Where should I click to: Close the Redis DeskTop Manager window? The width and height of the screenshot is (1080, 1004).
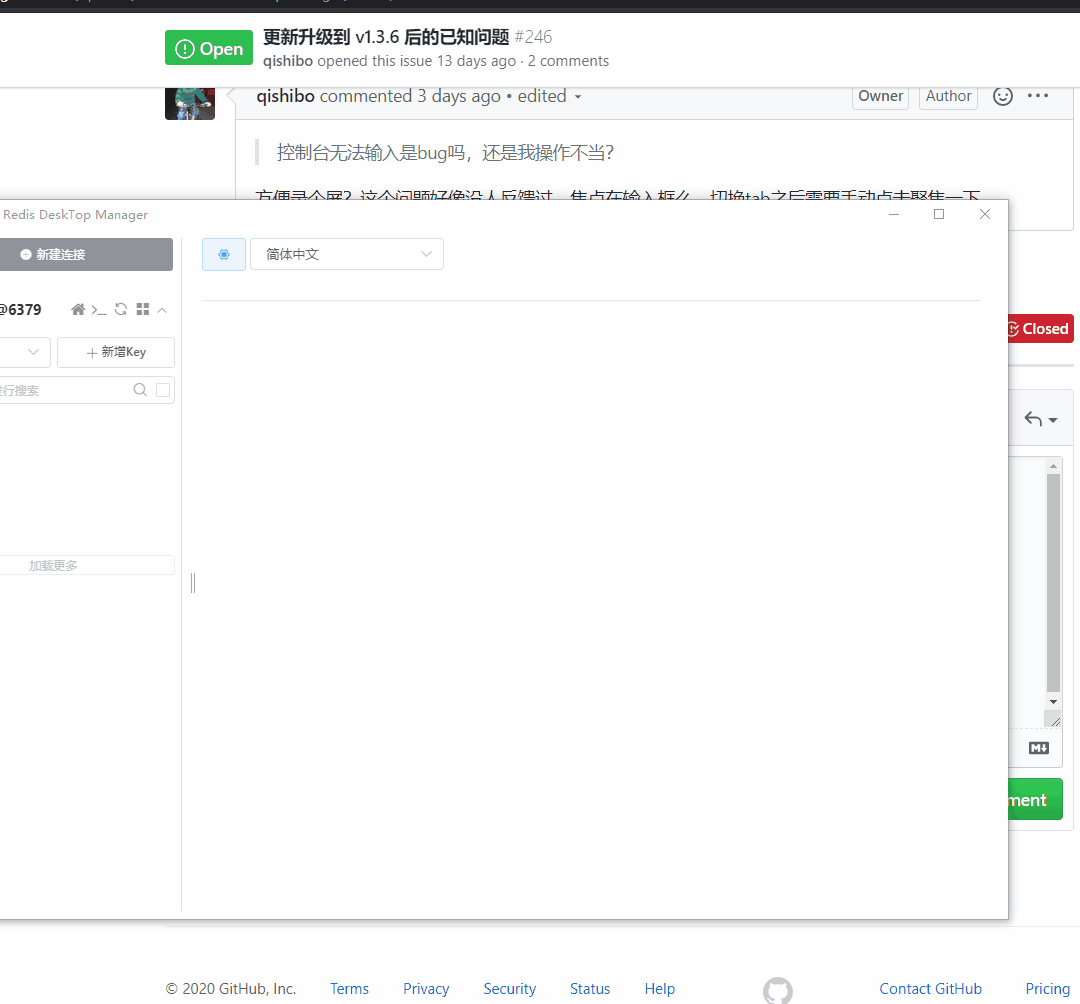pyautogui.click(x=985, y=214)
